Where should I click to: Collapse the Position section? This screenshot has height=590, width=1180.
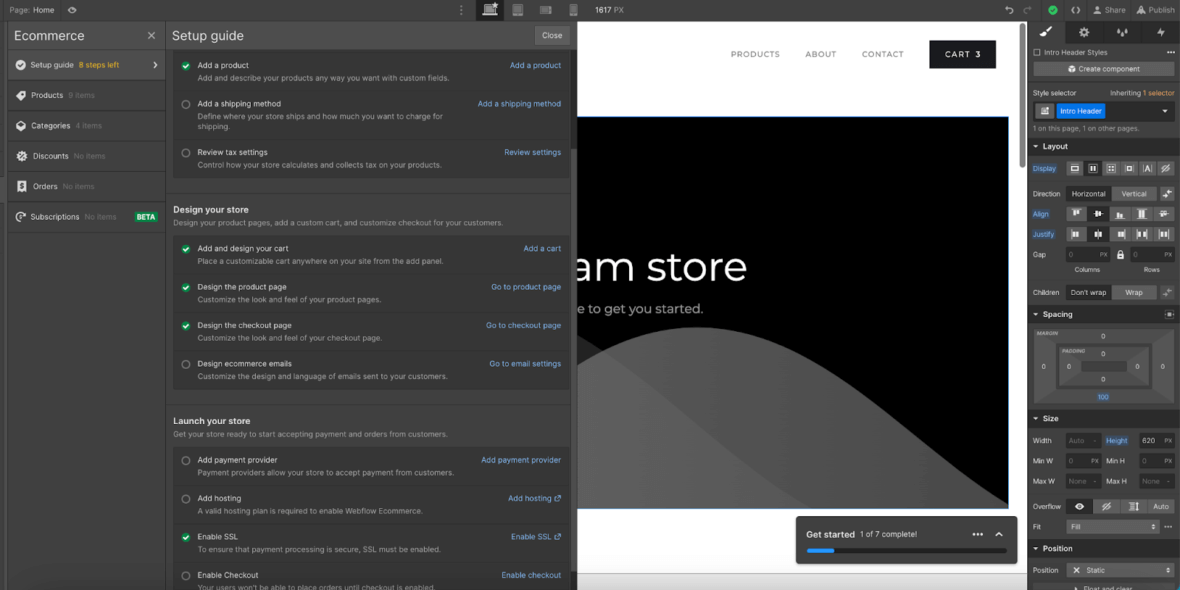pos(1036,549)
